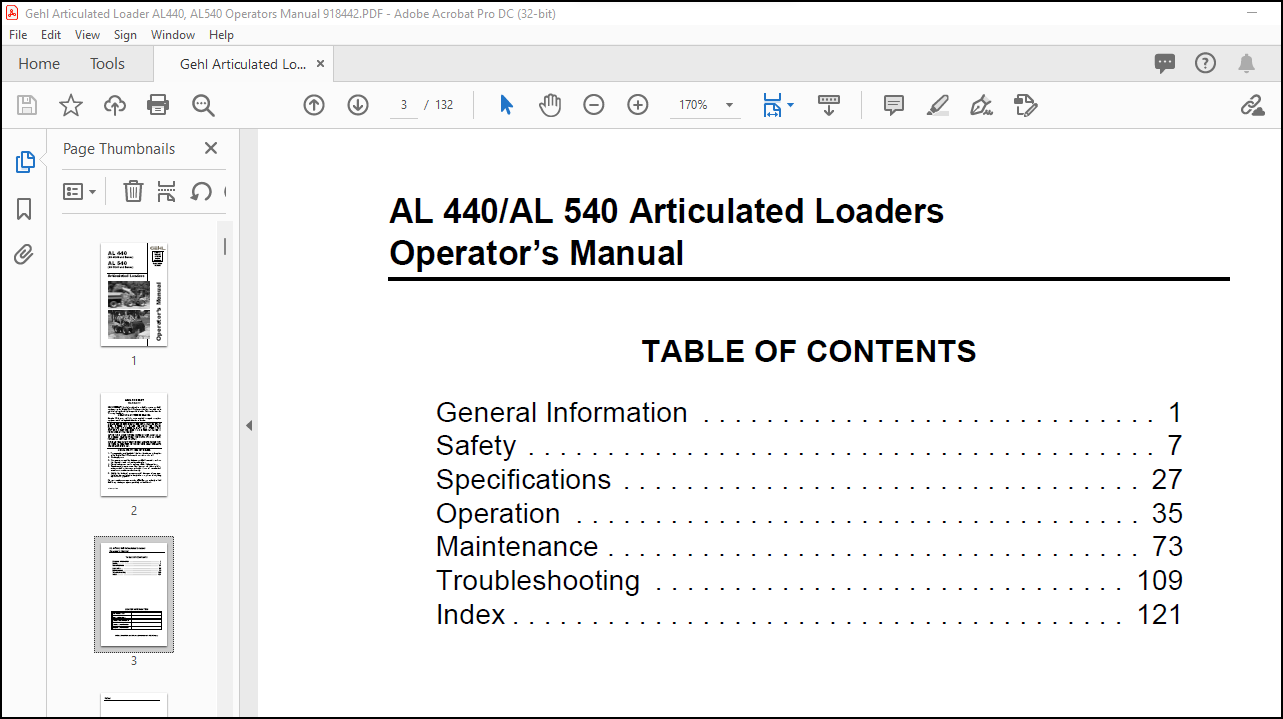
Task: Click General Information contents entry
Action: point(809,412)
